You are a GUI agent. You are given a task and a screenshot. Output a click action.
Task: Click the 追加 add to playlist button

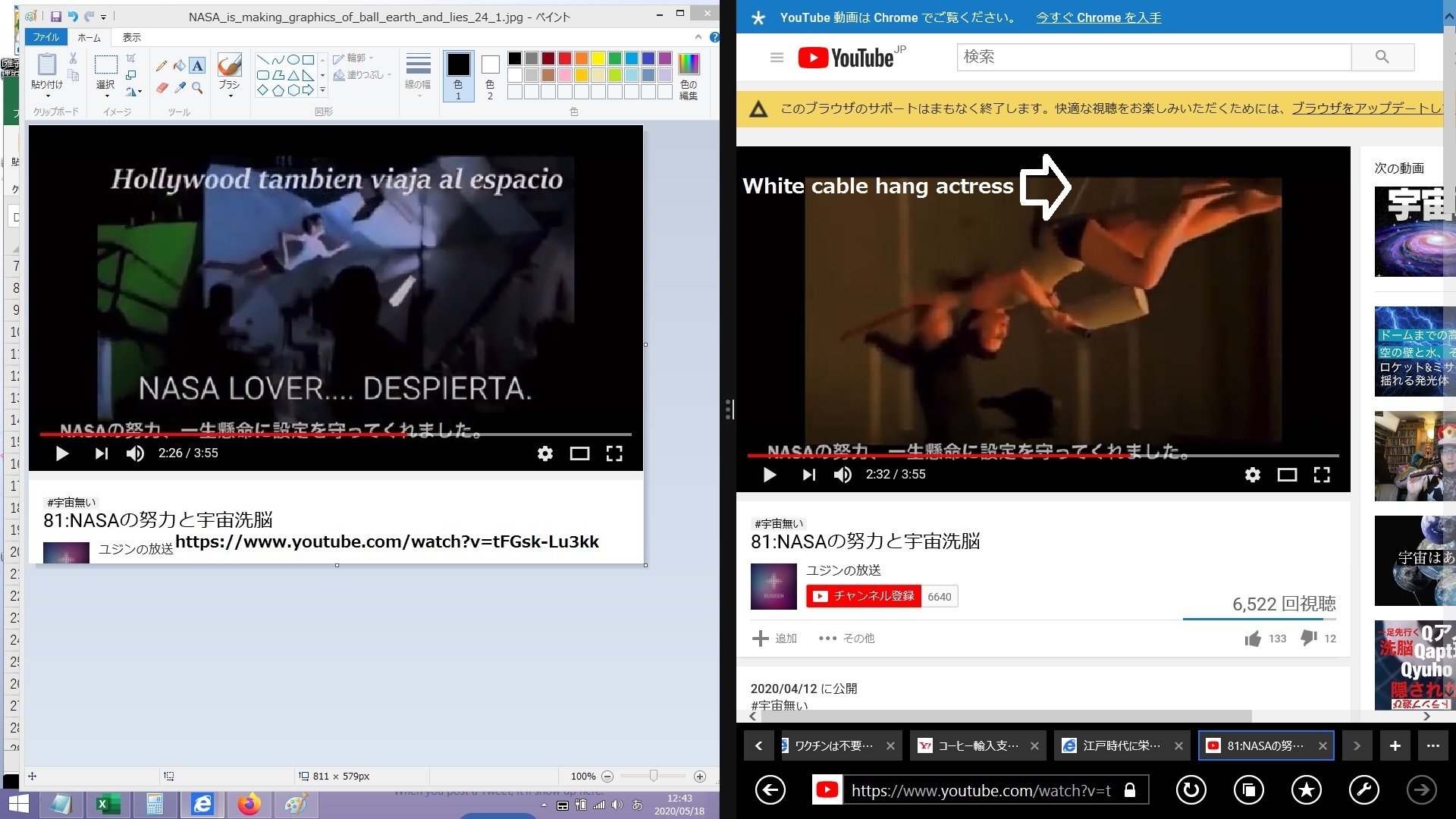774,639
